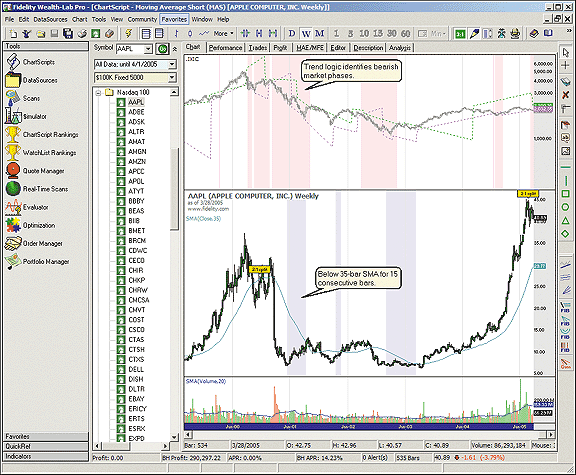Select the pointer tool in drawing toolbar
The width and height of the screenshot is (576, 475).
pos(566,53)
